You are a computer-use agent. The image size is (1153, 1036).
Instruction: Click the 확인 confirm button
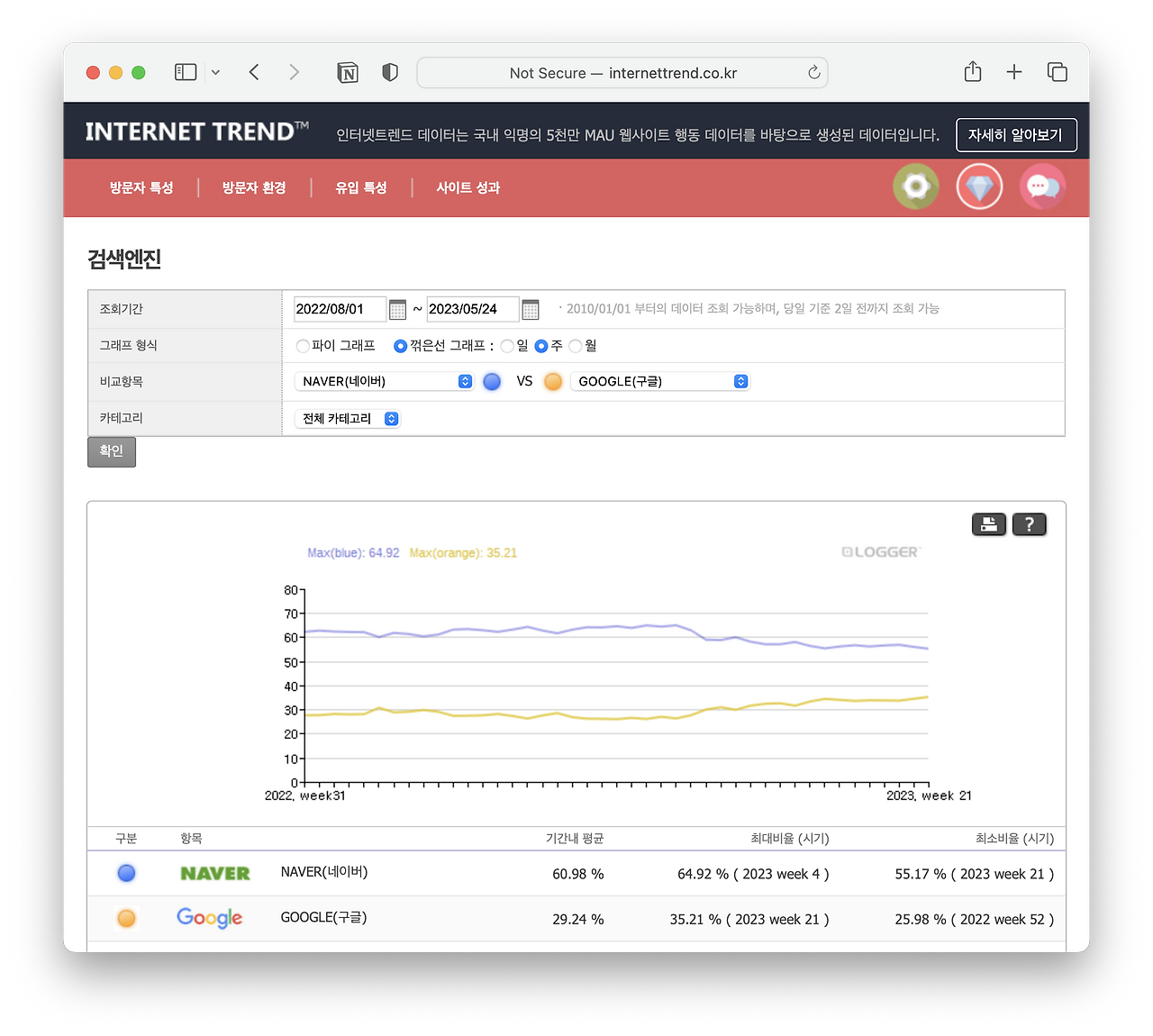coord(112,451)
